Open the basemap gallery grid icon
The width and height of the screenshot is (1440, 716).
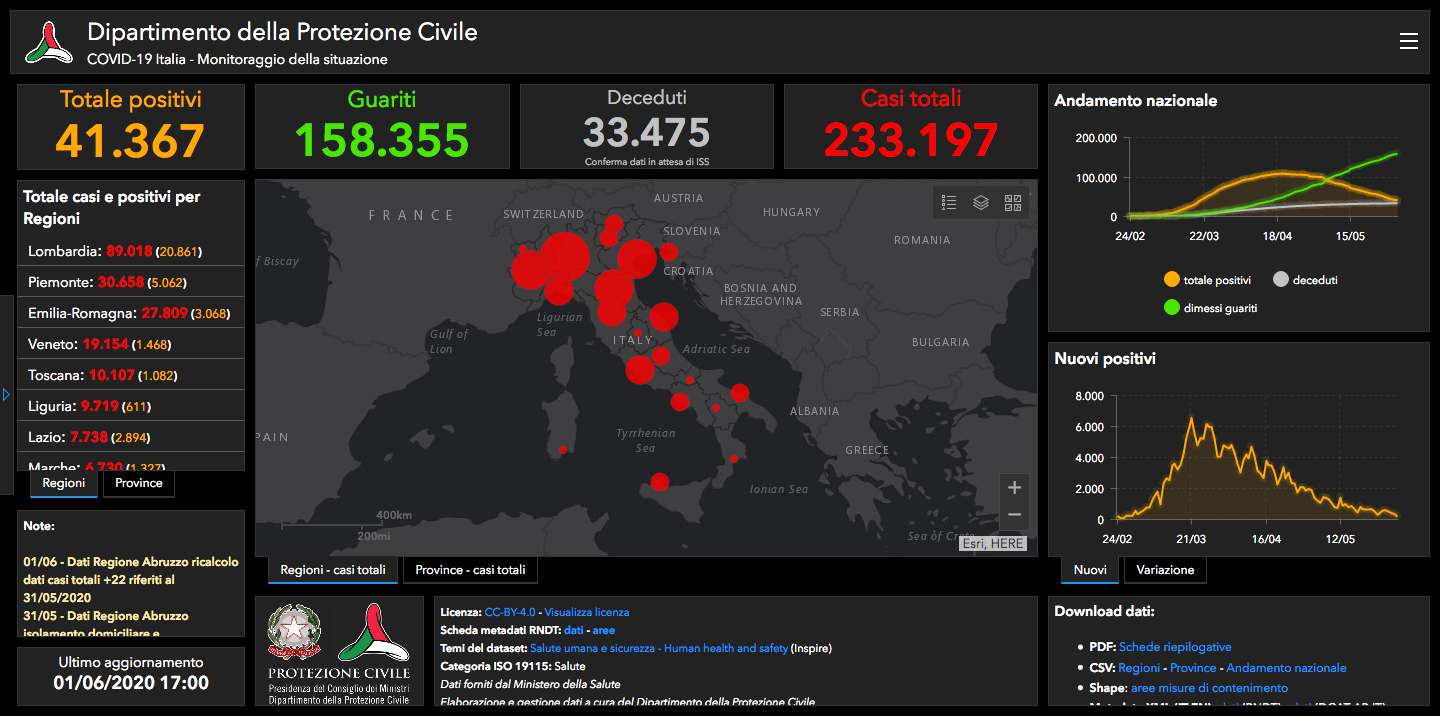(1013, 203)
